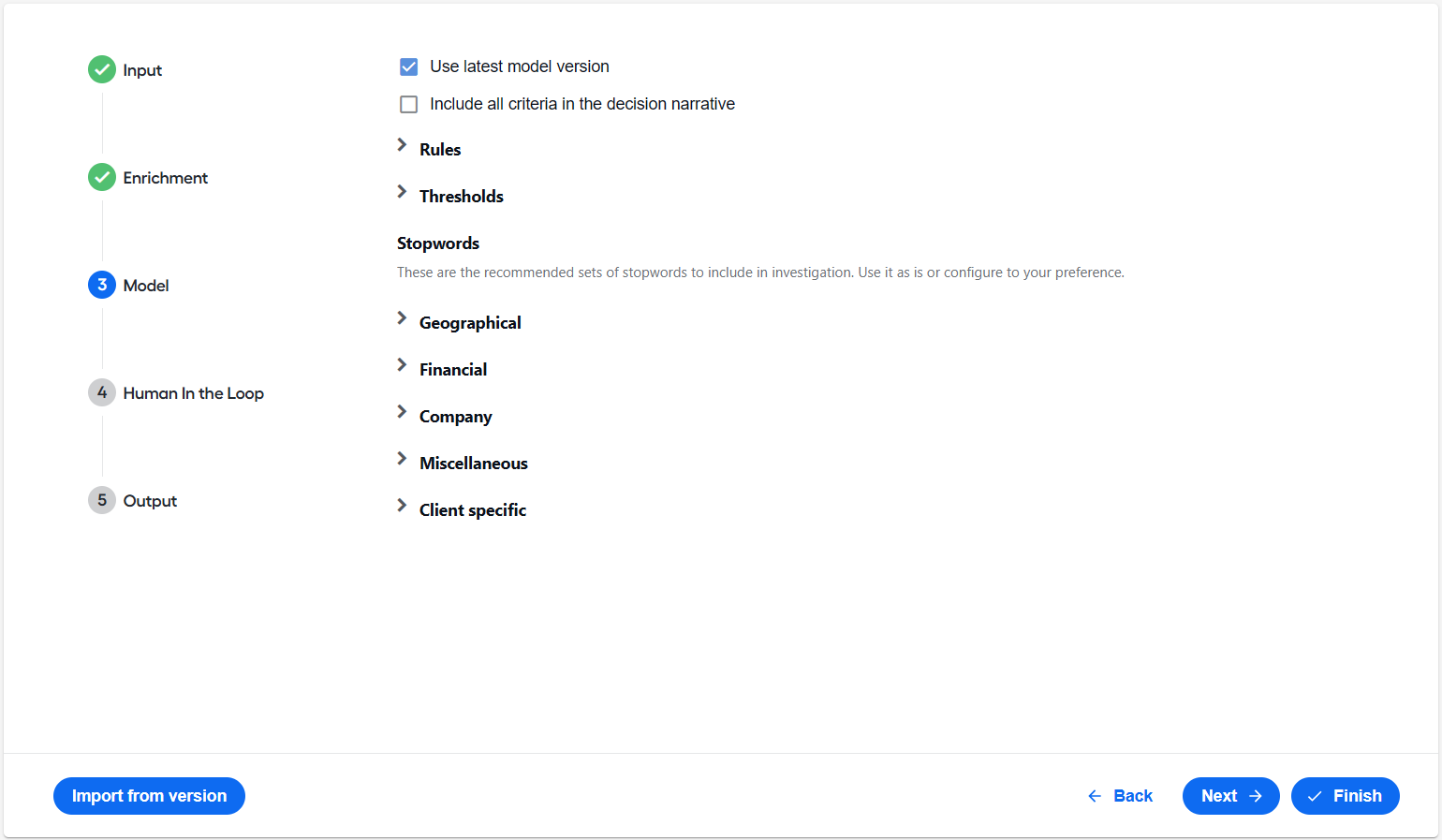
Task: Expand the Company stopwords chevron
Action: pos(402,412)
